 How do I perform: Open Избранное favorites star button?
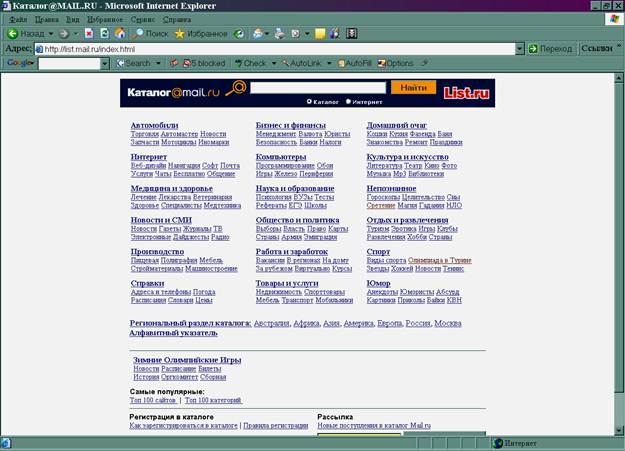click(x=201, y=34)
